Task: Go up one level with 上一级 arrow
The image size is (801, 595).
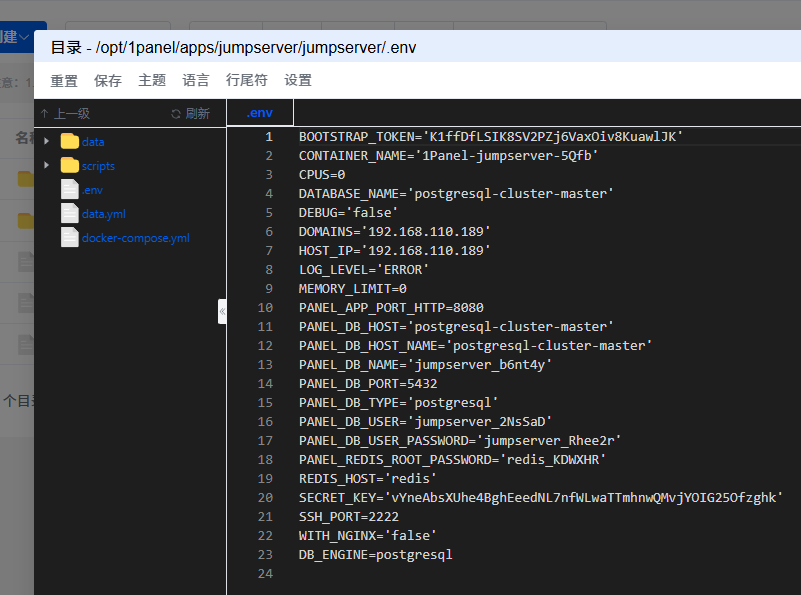Action: tap(45, 114)
